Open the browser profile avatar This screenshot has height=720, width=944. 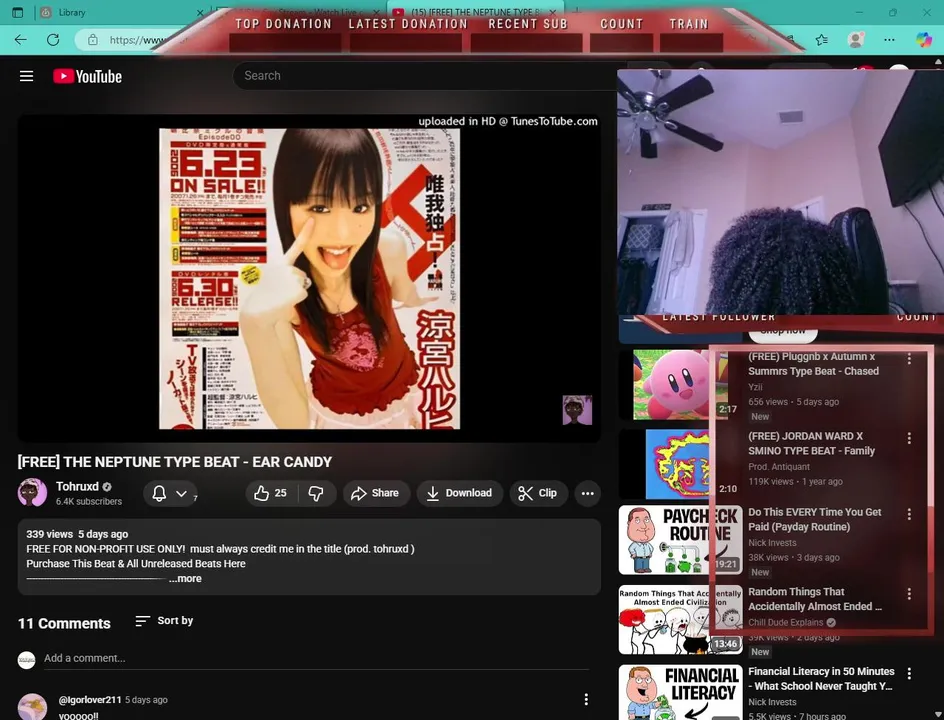coord(856,40)
